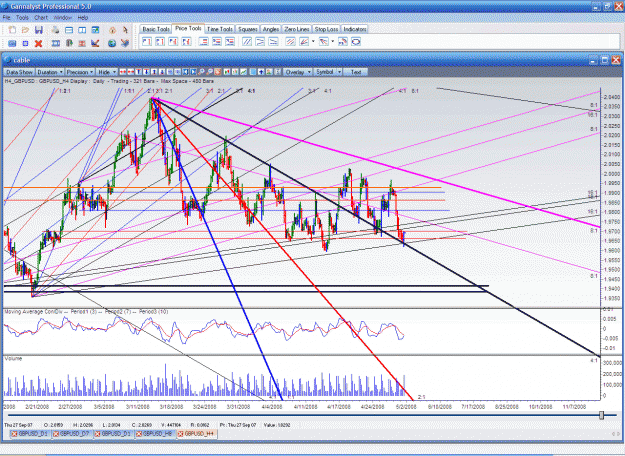
Task: Expand the arrow beside the second fan tool
Action: pyautogui.click(x=333, y=41)
